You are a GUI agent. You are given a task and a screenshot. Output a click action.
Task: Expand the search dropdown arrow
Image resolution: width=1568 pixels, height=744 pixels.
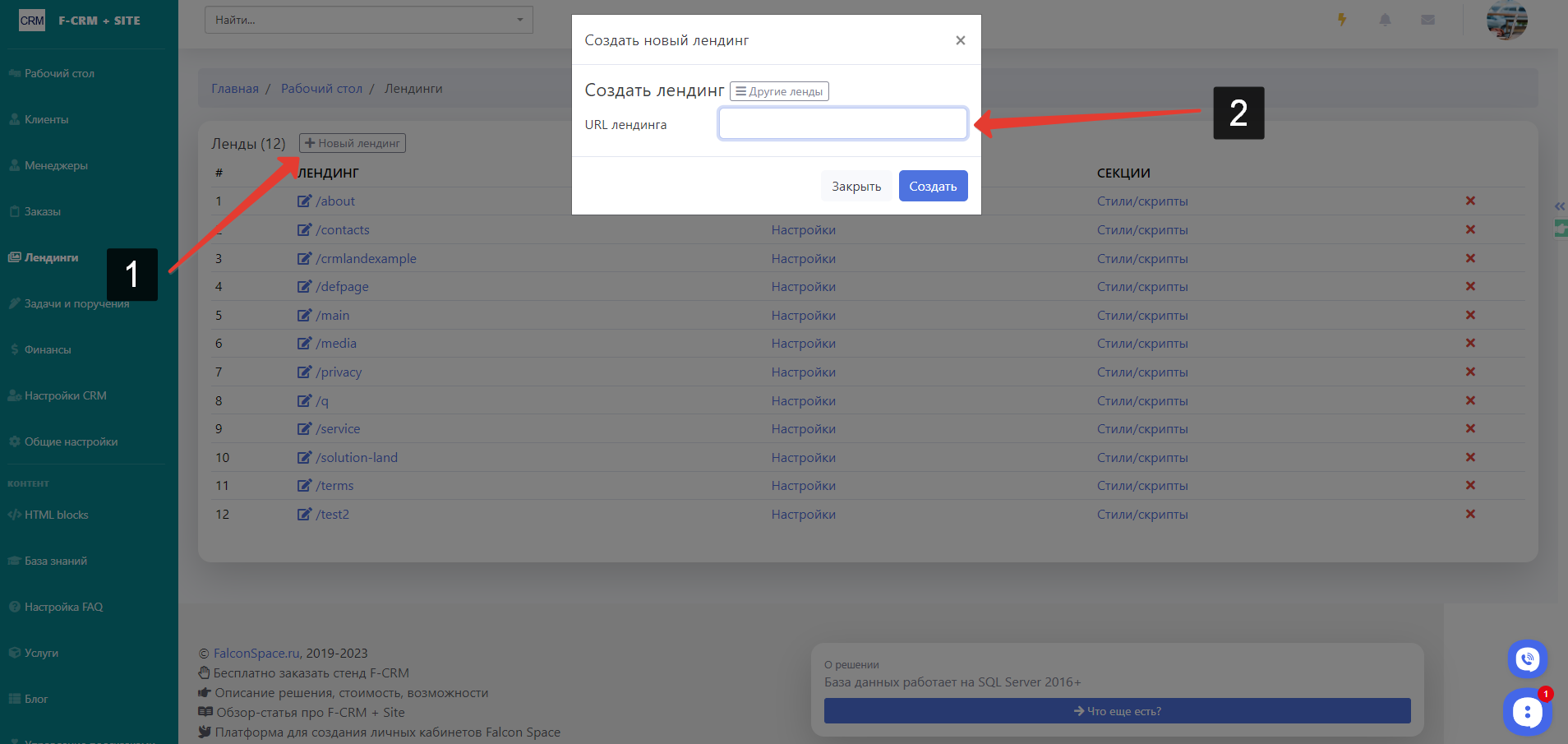click(519, 20)
